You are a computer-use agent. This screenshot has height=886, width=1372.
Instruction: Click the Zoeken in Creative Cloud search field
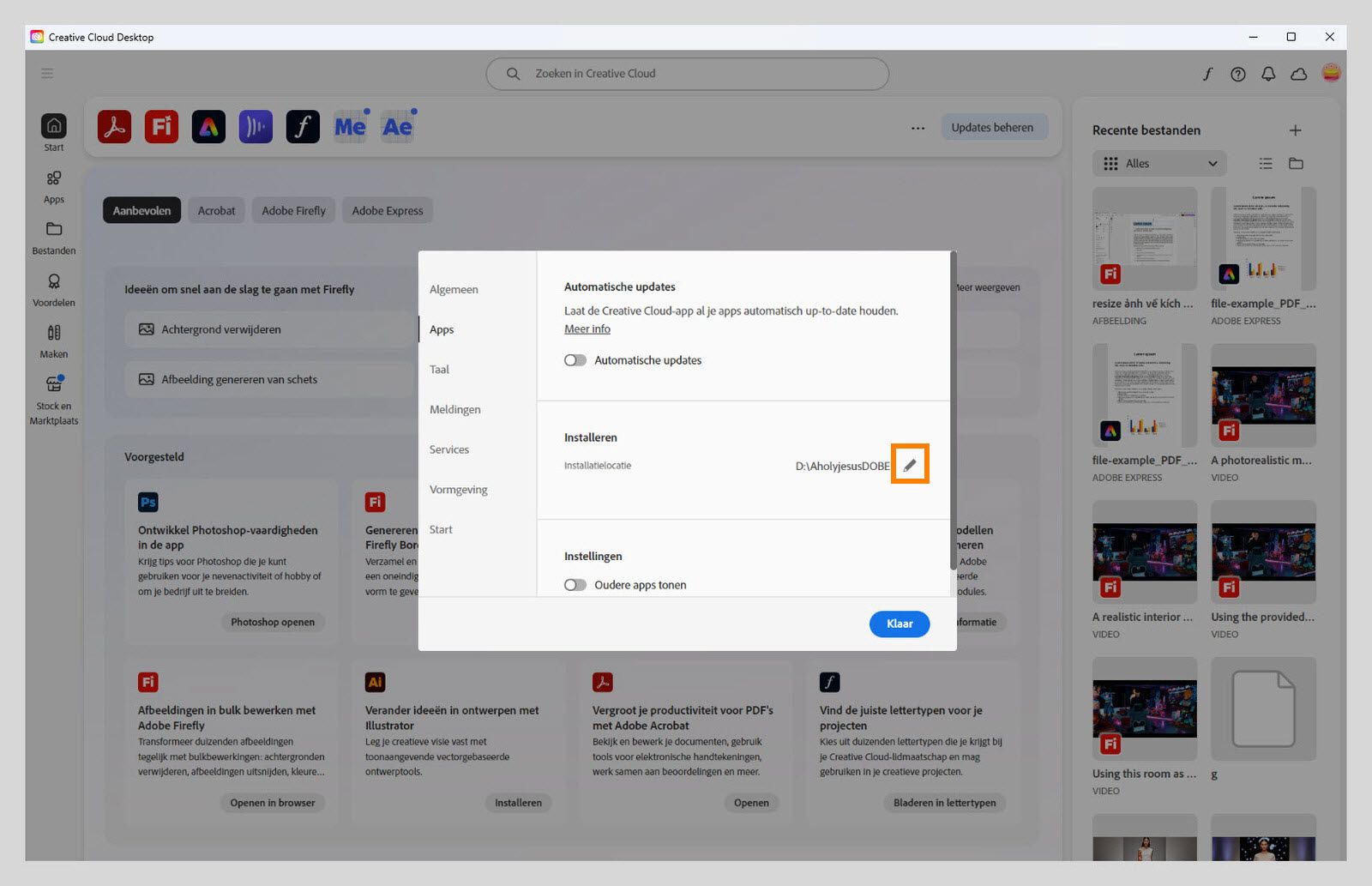[688, 74]
